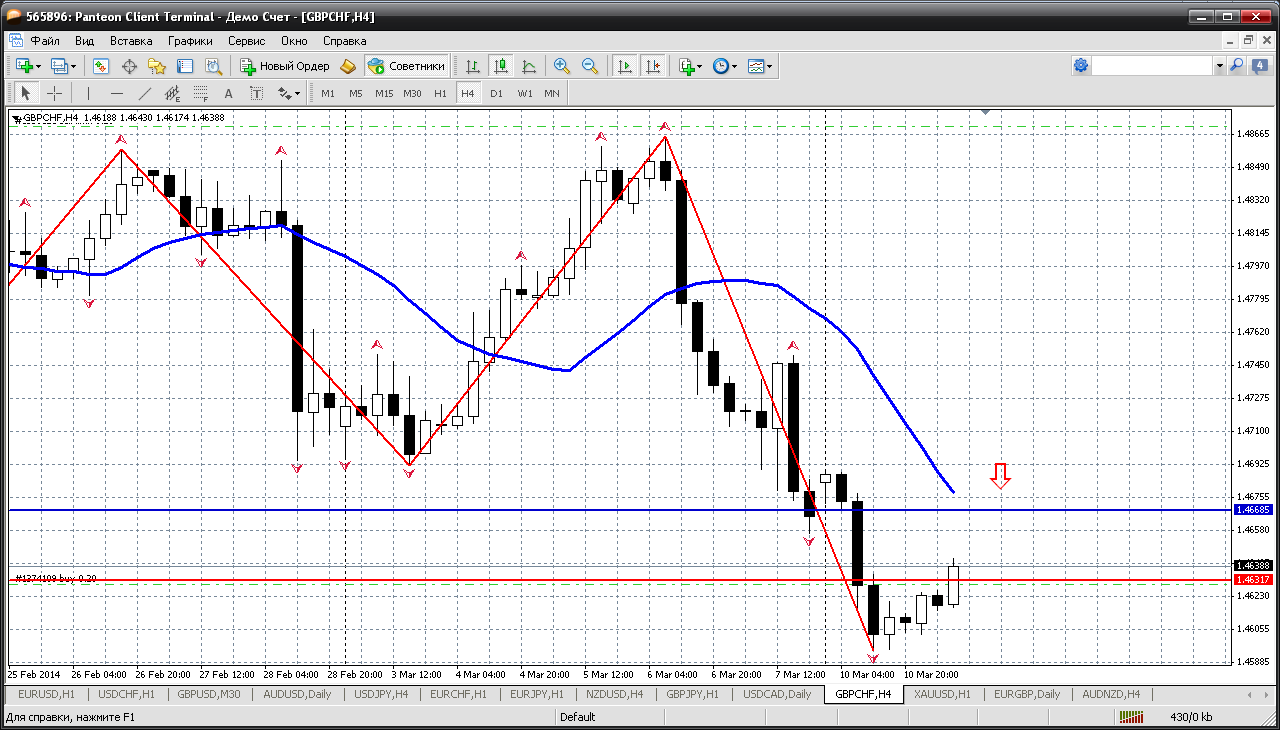Image resolution: width=1280 pixels, height=730 pixels.
Task: Open the Сервис menu
Action: pos(246,41)
